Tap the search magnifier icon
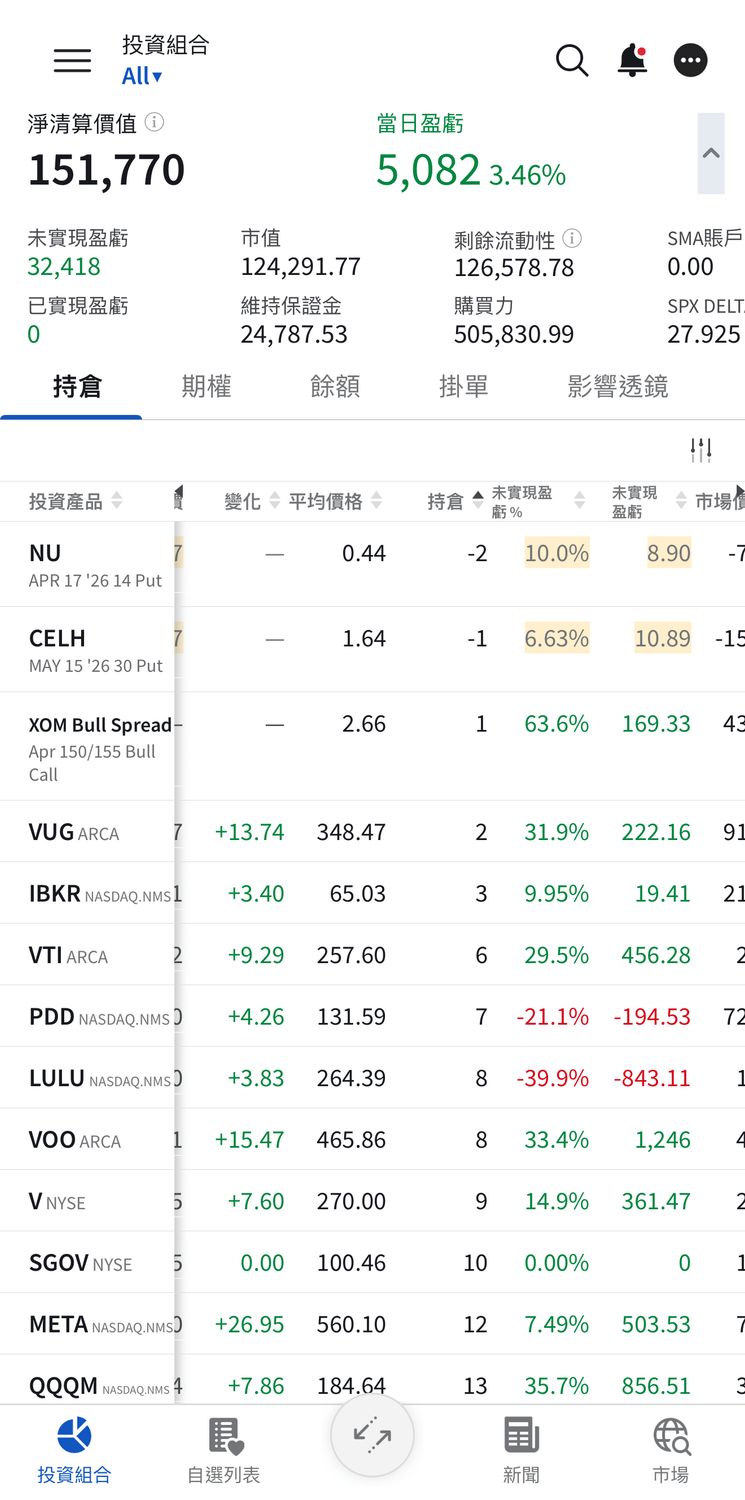Screen dimensions: 745x1500 pos(571,61)
